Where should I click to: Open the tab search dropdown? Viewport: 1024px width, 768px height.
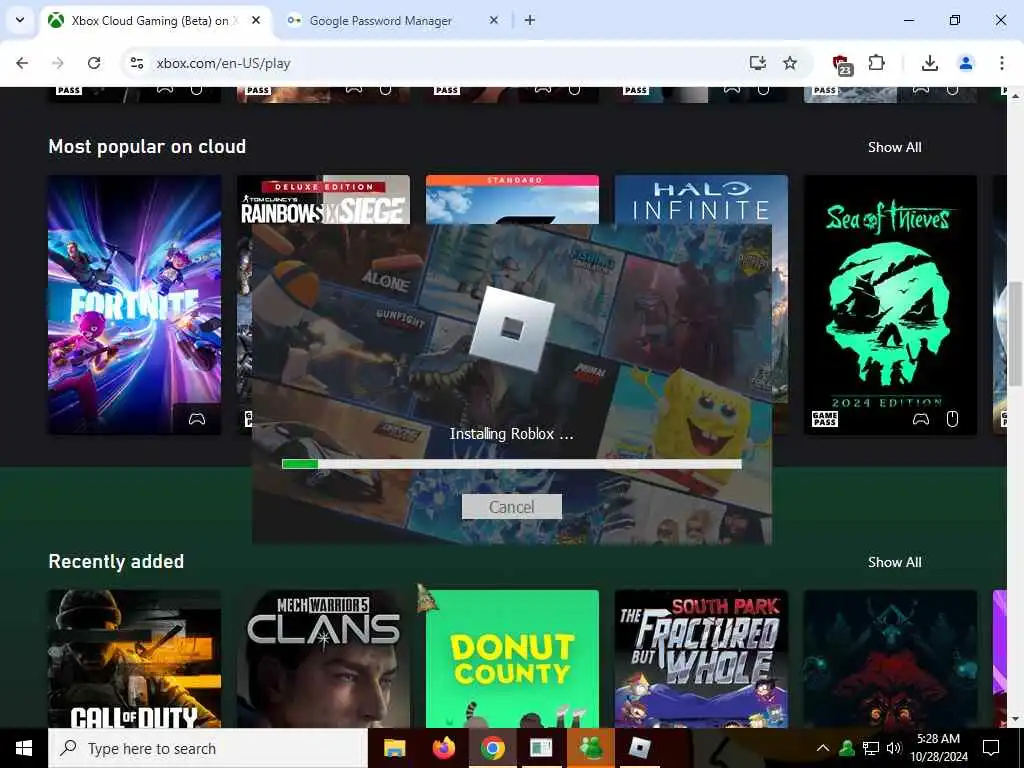[20, 20]
